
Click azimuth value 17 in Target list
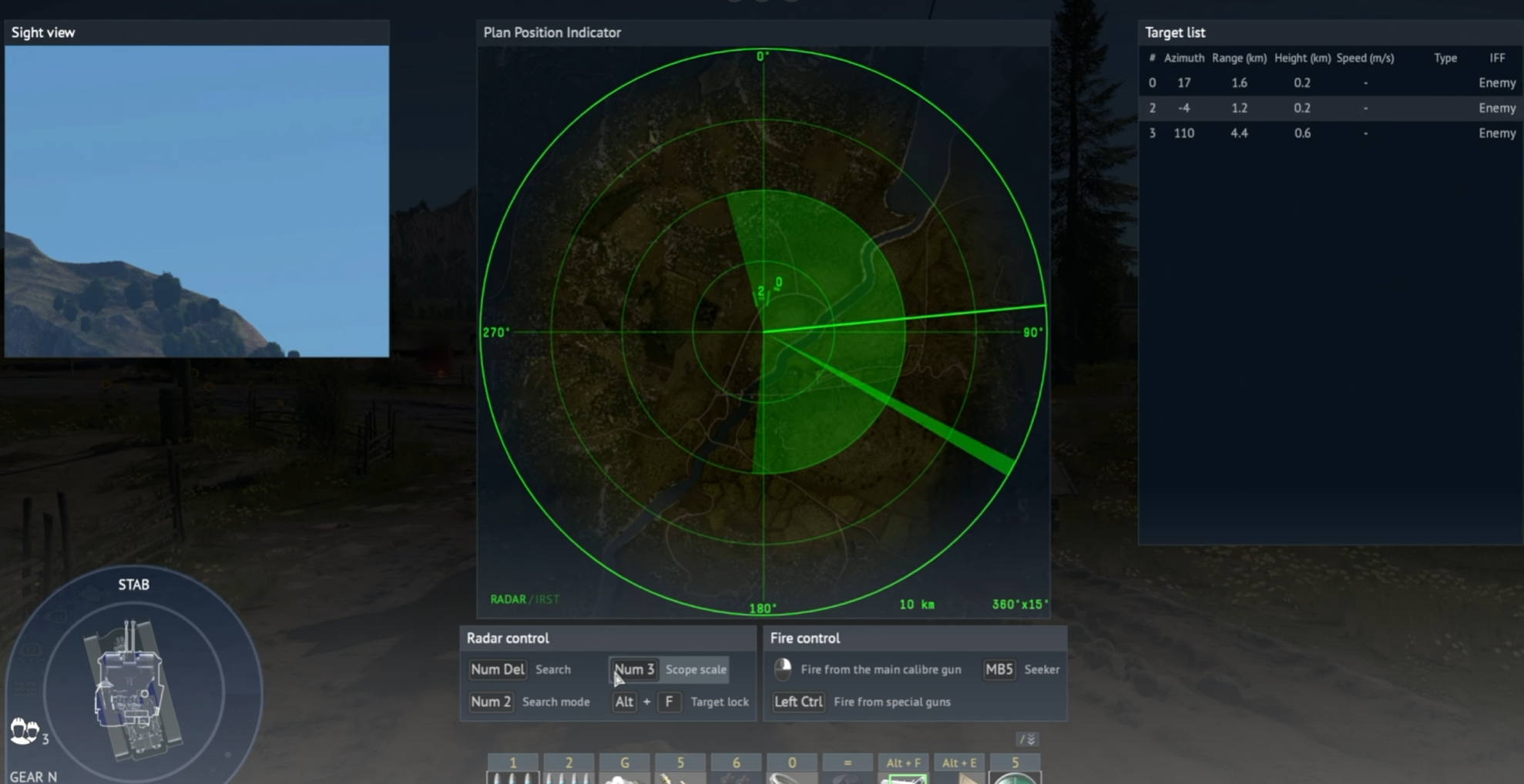click(1184, 82)
